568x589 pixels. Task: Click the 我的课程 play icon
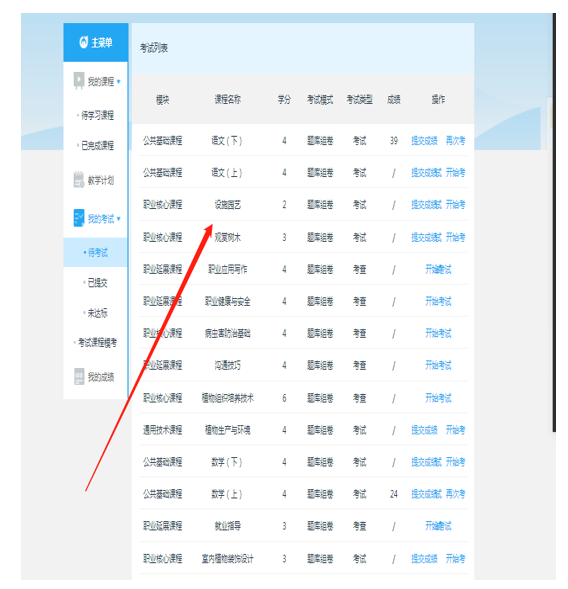[x=79, y=80]
